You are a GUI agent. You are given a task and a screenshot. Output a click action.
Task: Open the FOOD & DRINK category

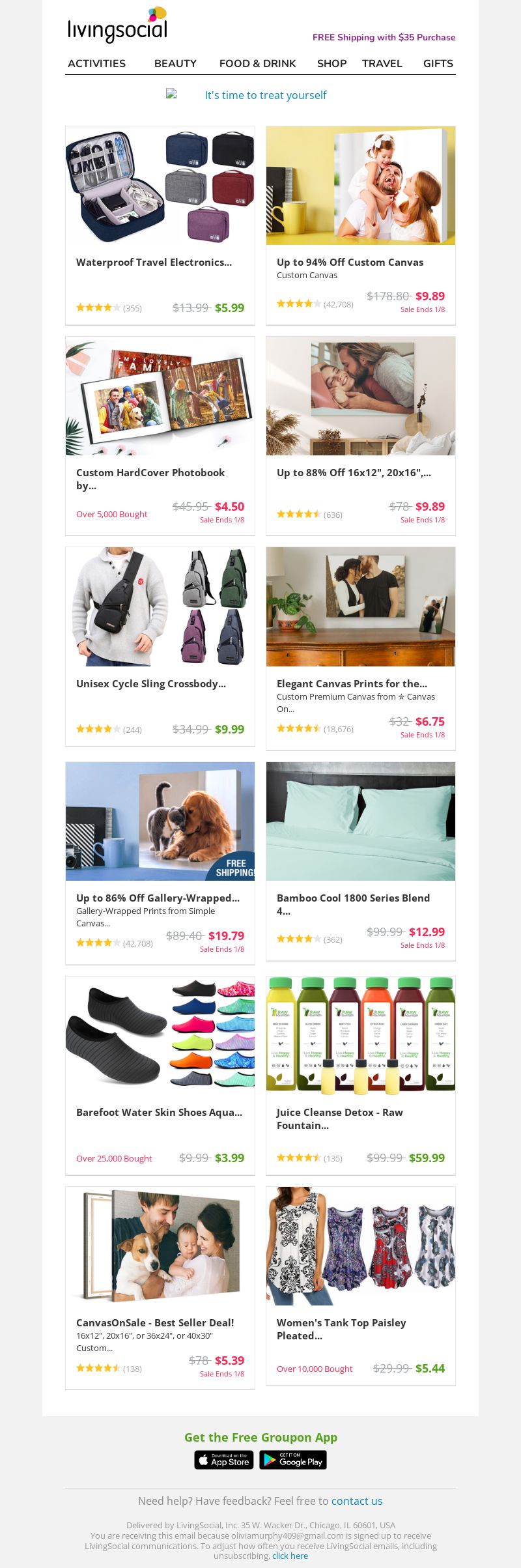click(x=257, y=63)
